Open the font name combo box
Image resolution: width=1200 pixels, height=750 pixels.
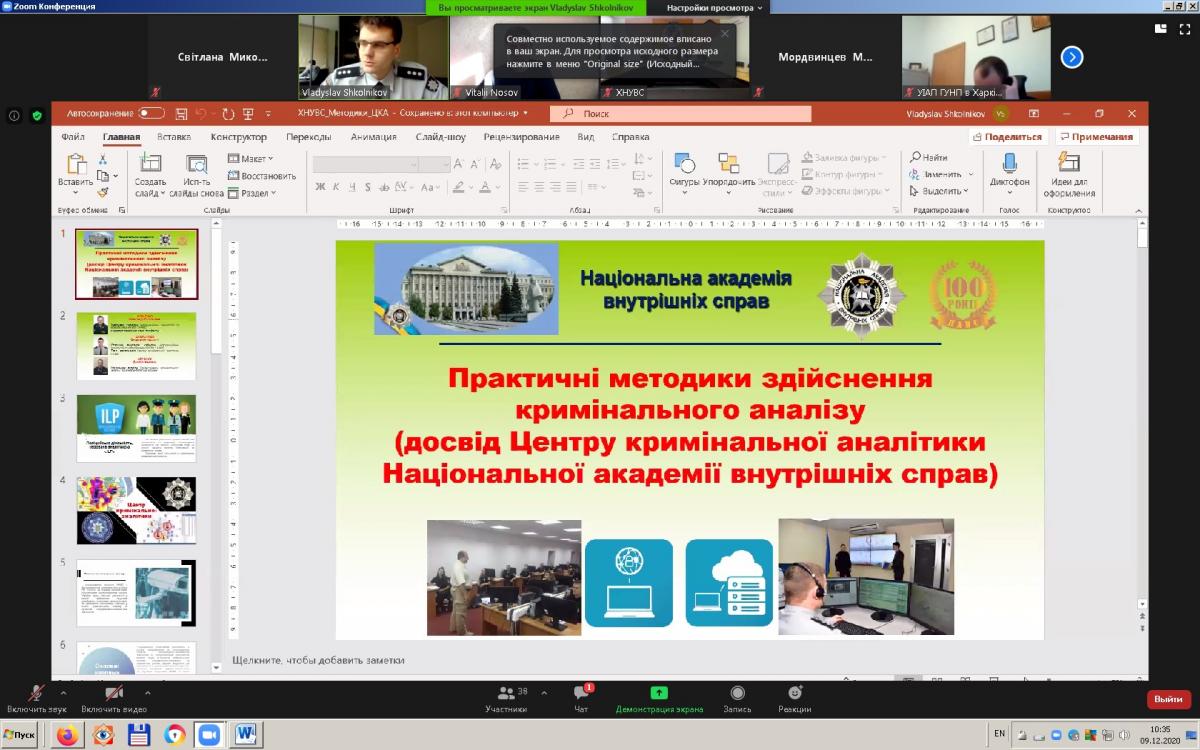click(x=366, y=164)
